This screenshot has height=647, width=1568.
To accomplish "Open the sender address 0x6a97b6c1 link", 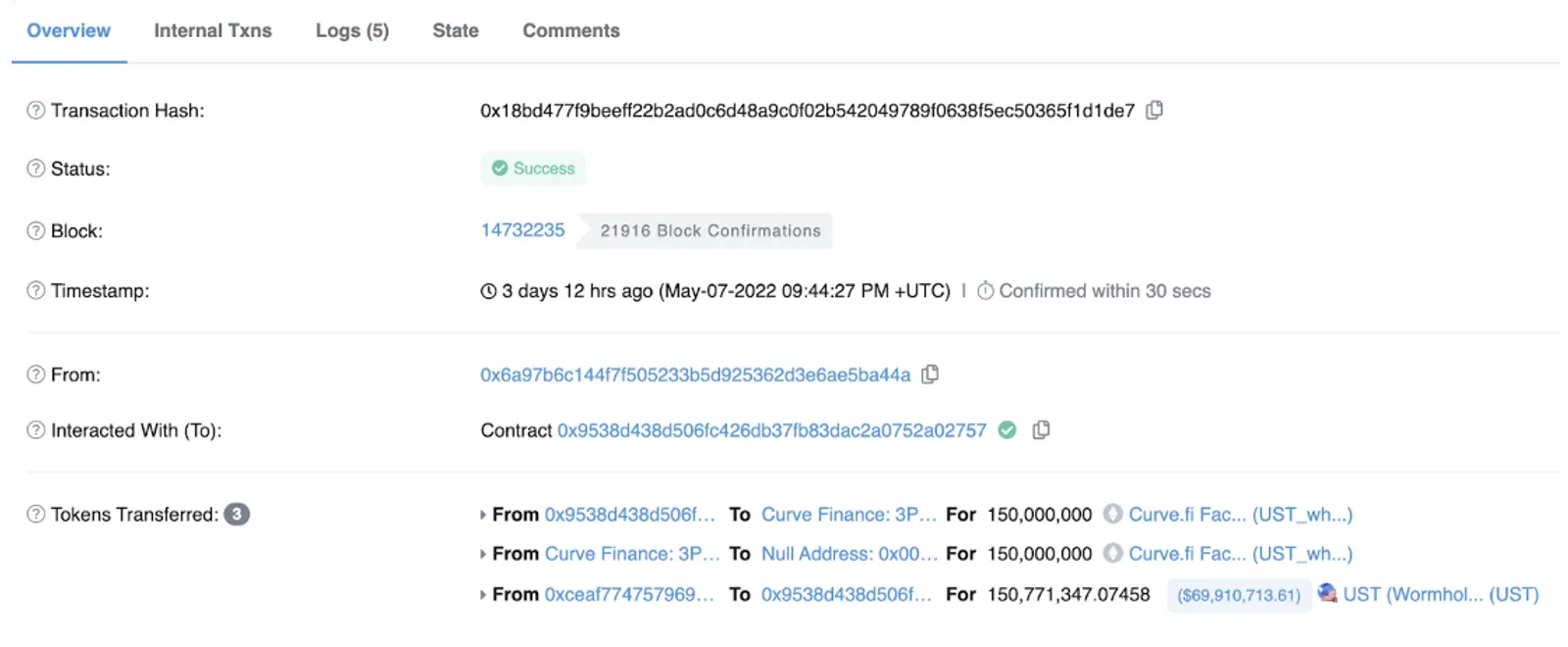I will (695, 374).
